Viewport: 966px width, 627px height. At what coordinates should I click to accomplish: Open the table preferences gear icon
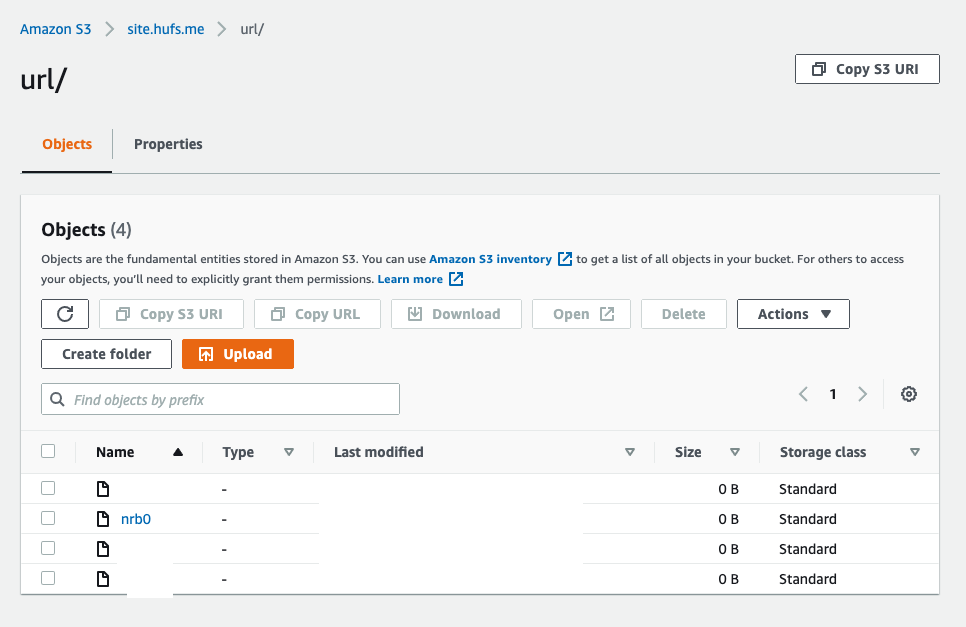909,394
